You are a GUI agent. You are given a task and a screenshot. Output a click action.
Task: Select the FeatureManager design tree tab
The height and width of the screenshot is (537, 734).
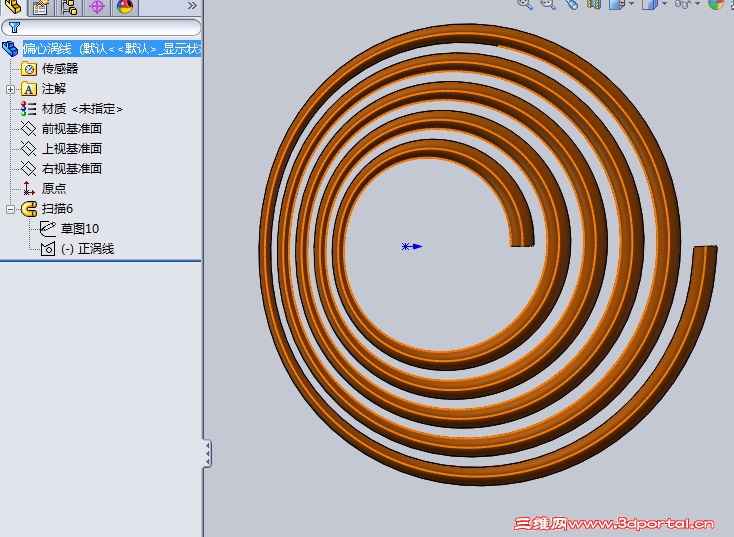[x=13, y=7]
